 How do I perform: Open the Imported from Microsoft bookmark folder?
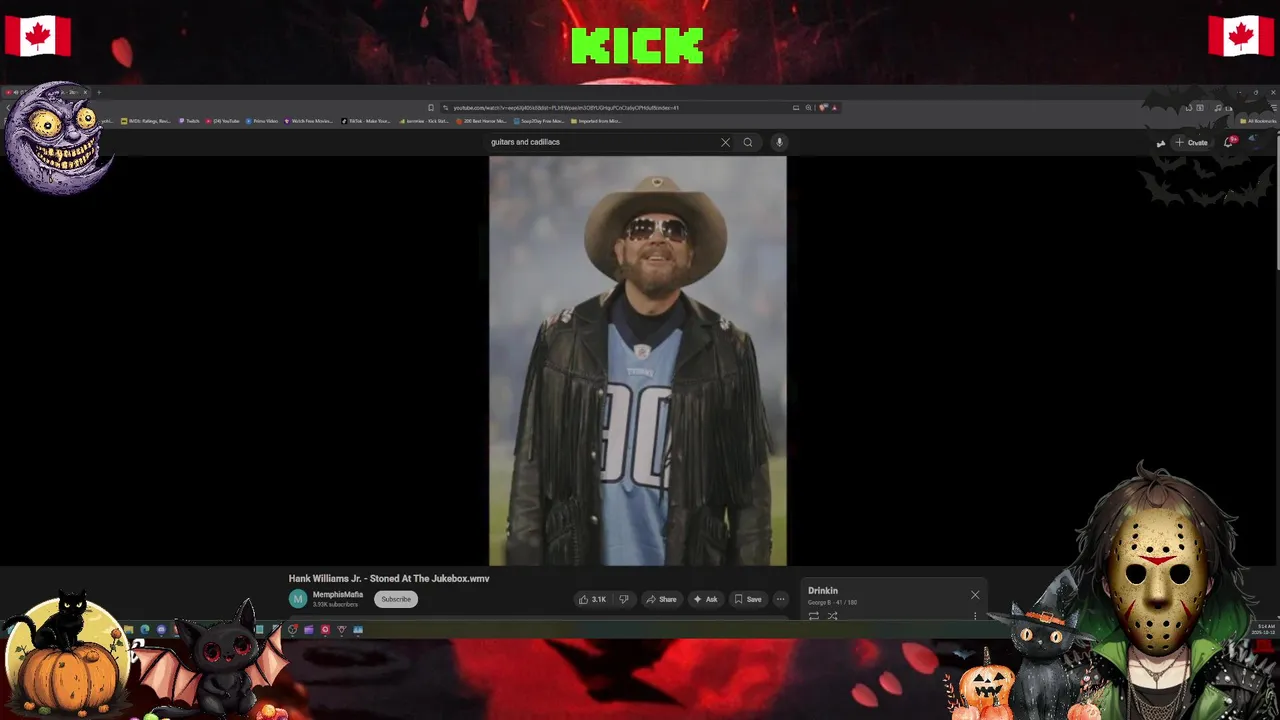(596, 121)
